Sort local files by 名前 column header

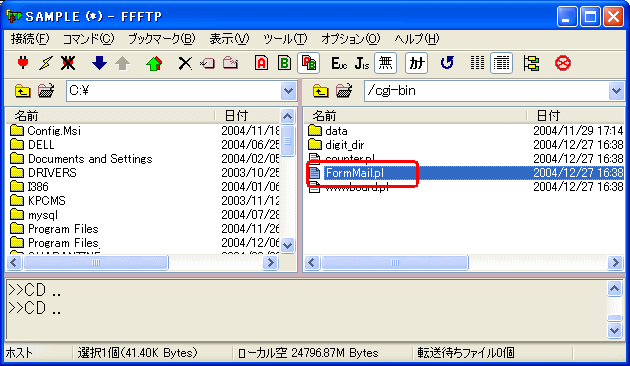[x=111, y=116]
